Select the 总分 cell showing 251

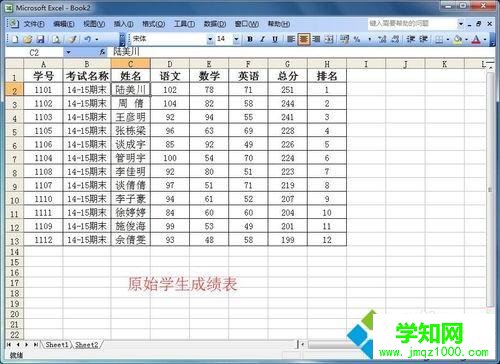tap(287, 90)
